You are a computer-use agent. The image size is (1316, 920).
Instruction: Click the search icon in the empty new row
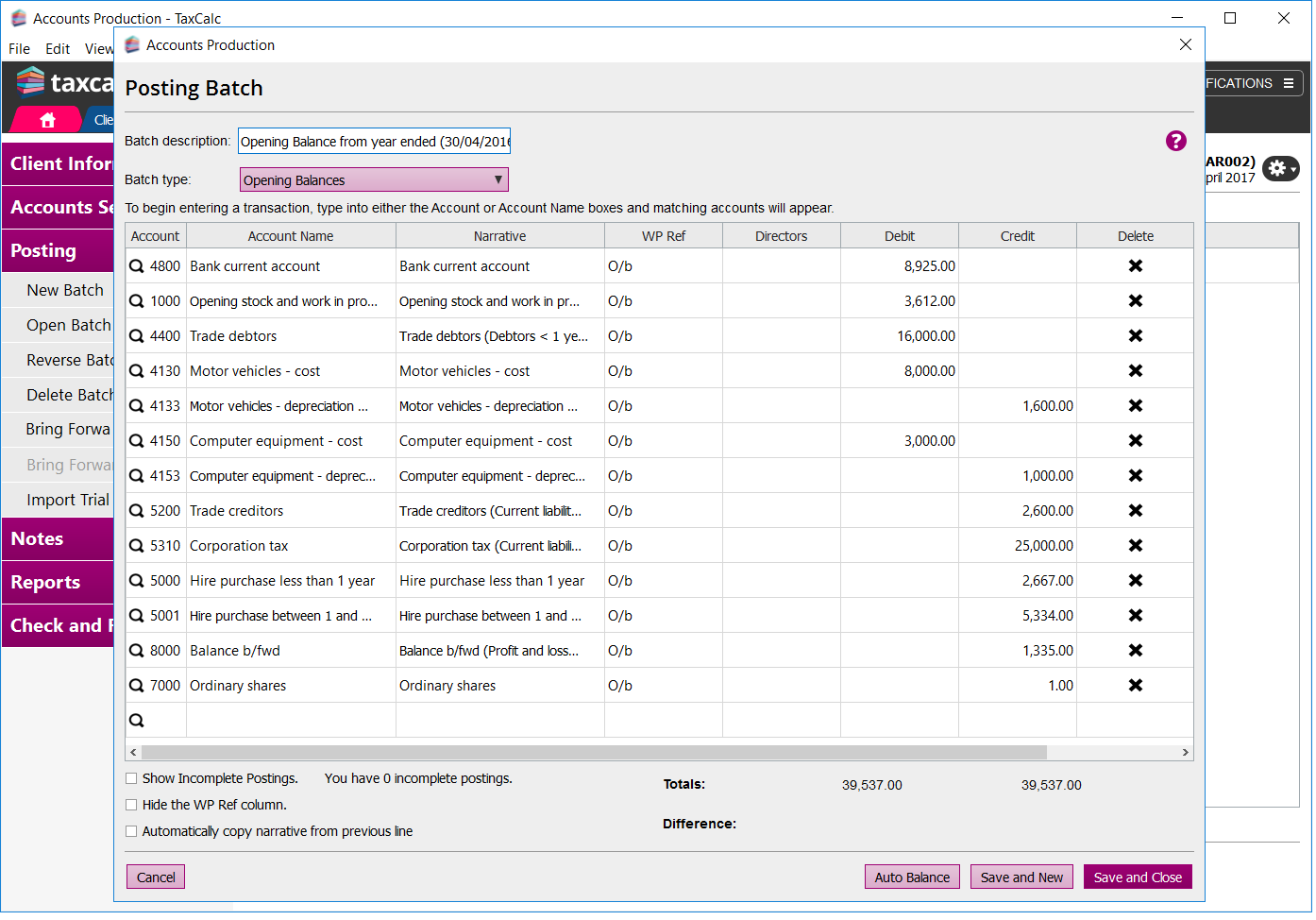click(x=137, y=721)
